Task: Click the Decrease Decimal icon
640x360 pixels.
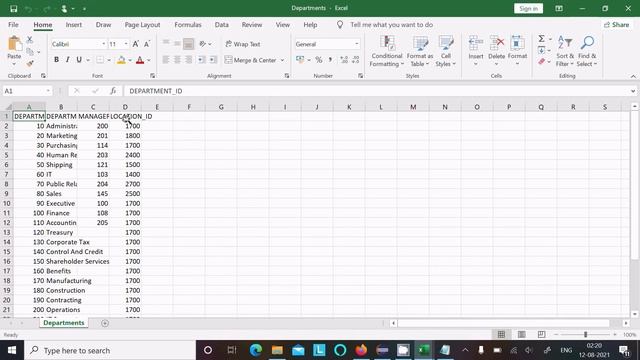Action: pyautogui.click(x=356, y=60)
